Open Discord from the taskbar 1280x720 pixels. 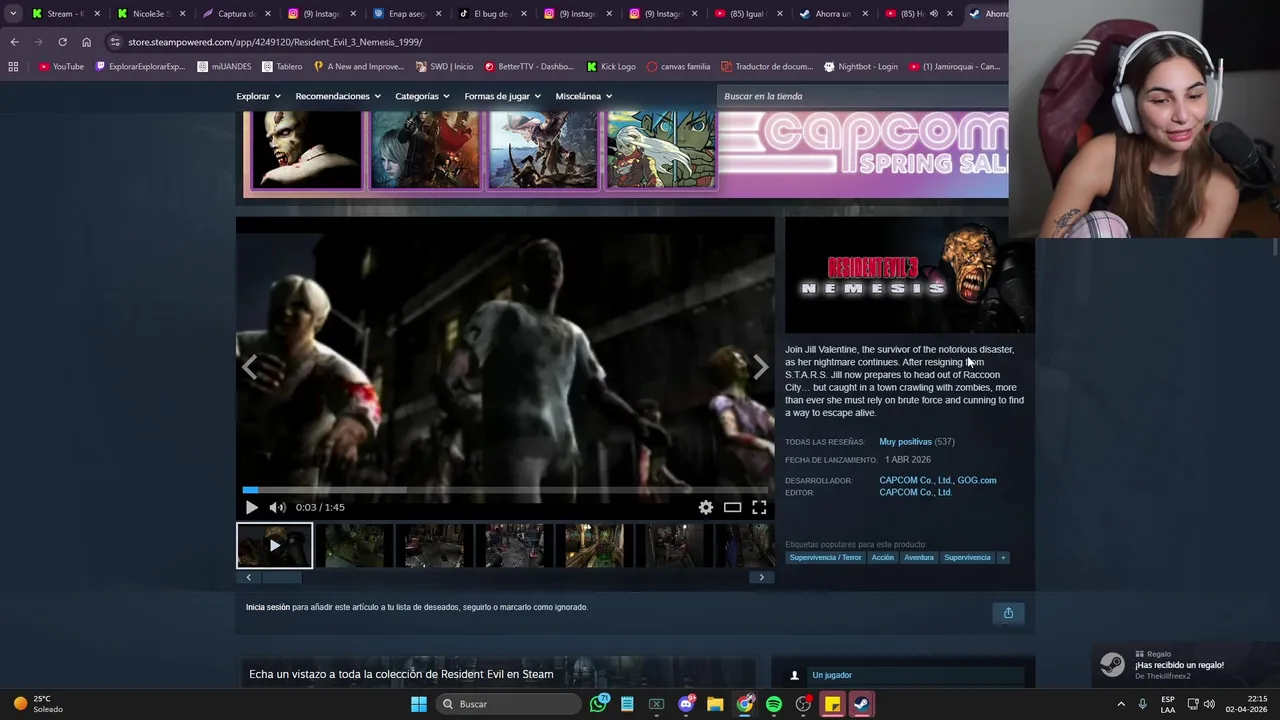(686, 704)
